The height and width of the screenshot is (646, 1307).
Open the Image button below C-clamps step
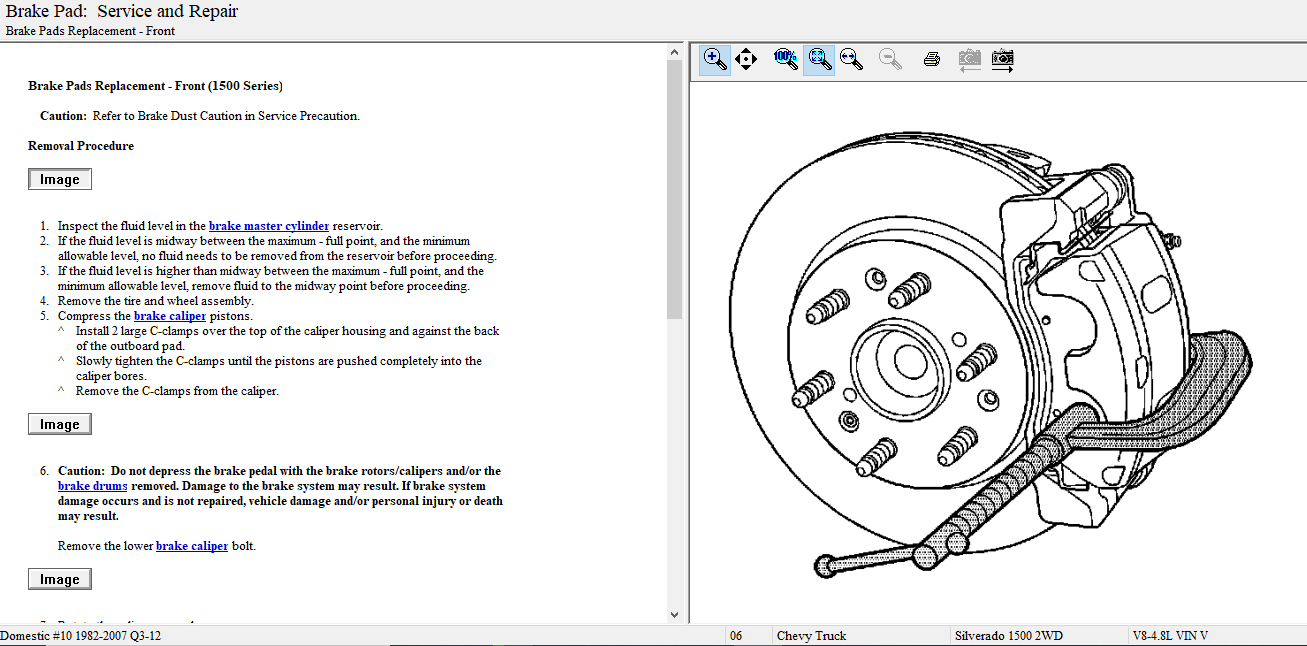[x=60, y=424]
